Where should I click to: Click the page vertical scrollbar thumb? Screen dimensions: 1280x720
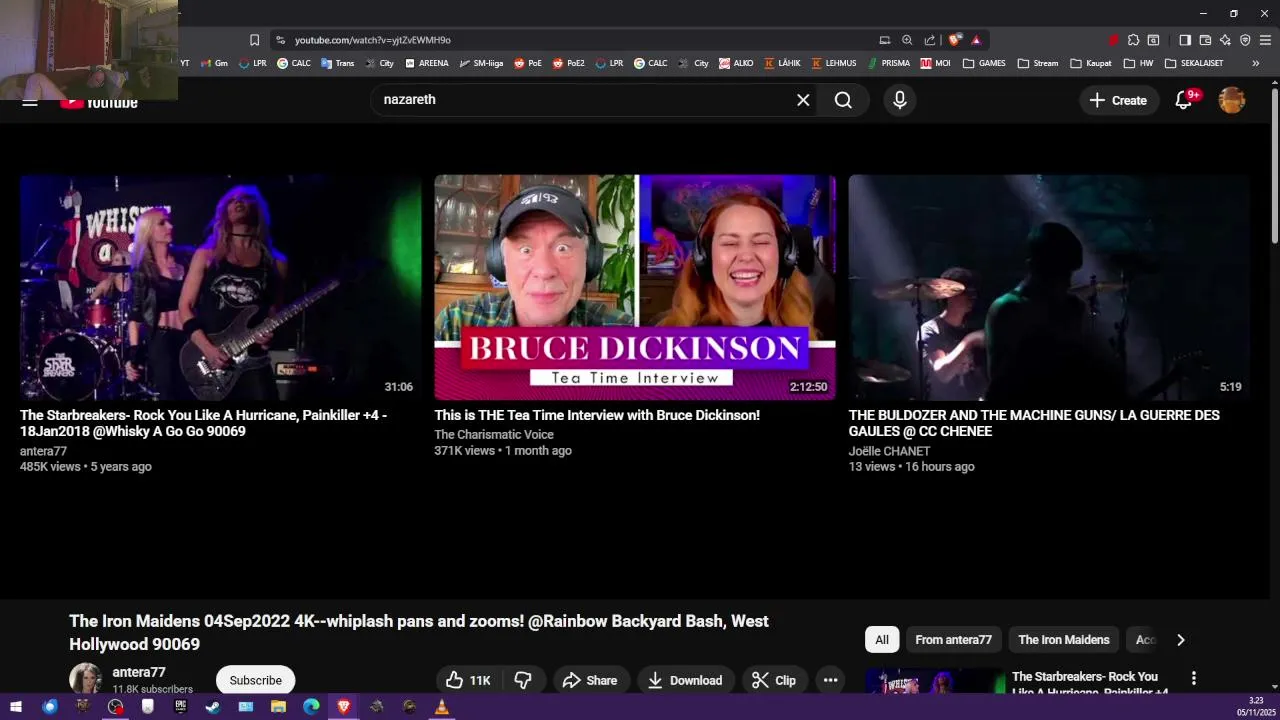tap(1274, 165)
